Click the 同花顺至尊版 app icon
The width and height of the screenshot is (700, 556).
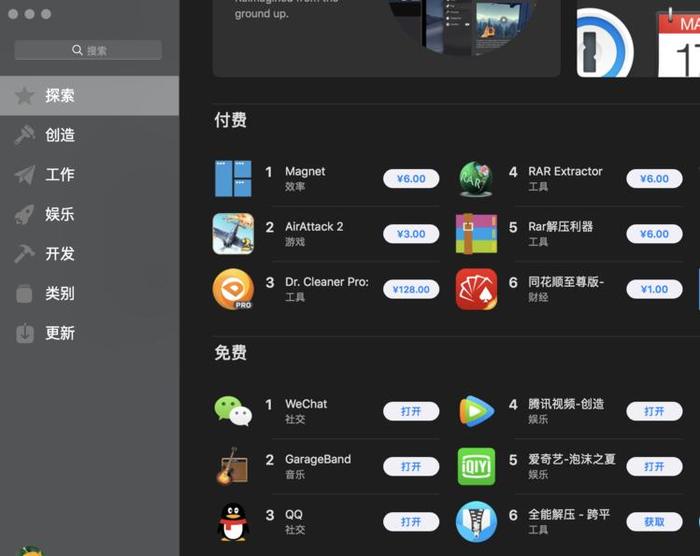coord(476,289)
